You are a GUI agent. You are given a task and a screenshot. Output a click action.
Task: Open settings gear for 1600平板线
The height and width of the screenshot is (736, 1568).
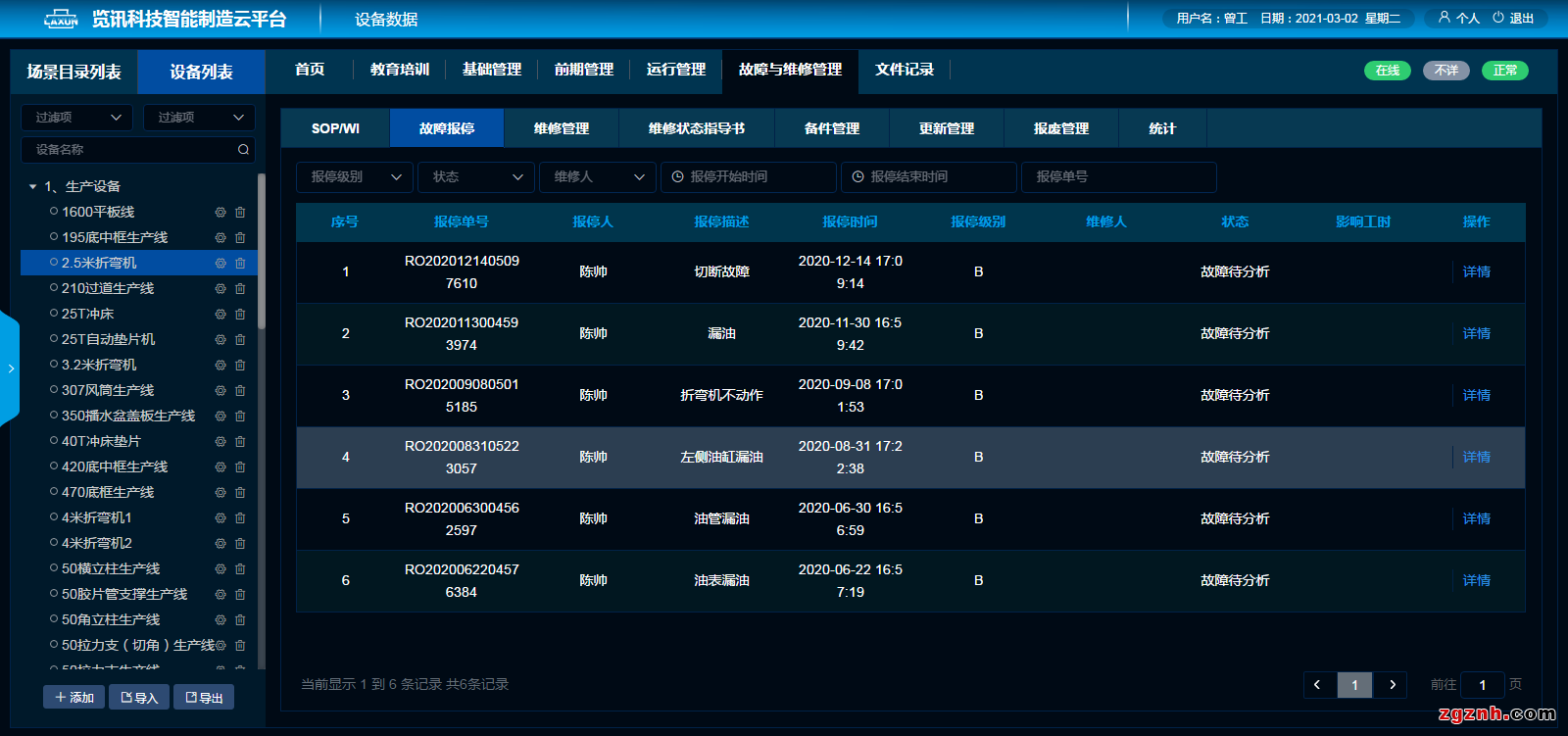220,212
